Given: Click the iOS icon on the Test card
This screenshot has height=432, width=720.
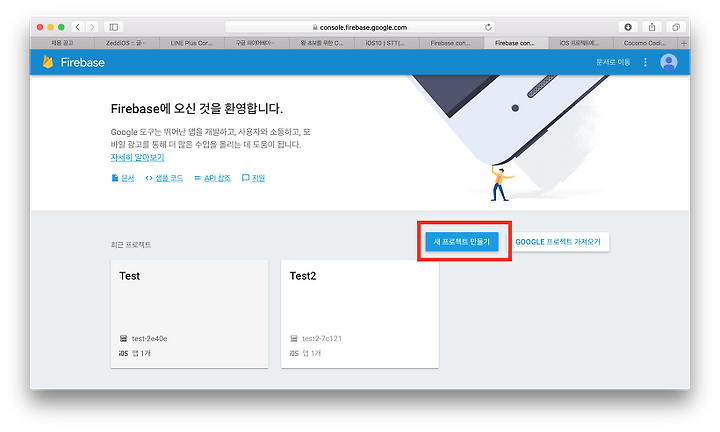Looking at the screenshot, I should click(123, 353).
